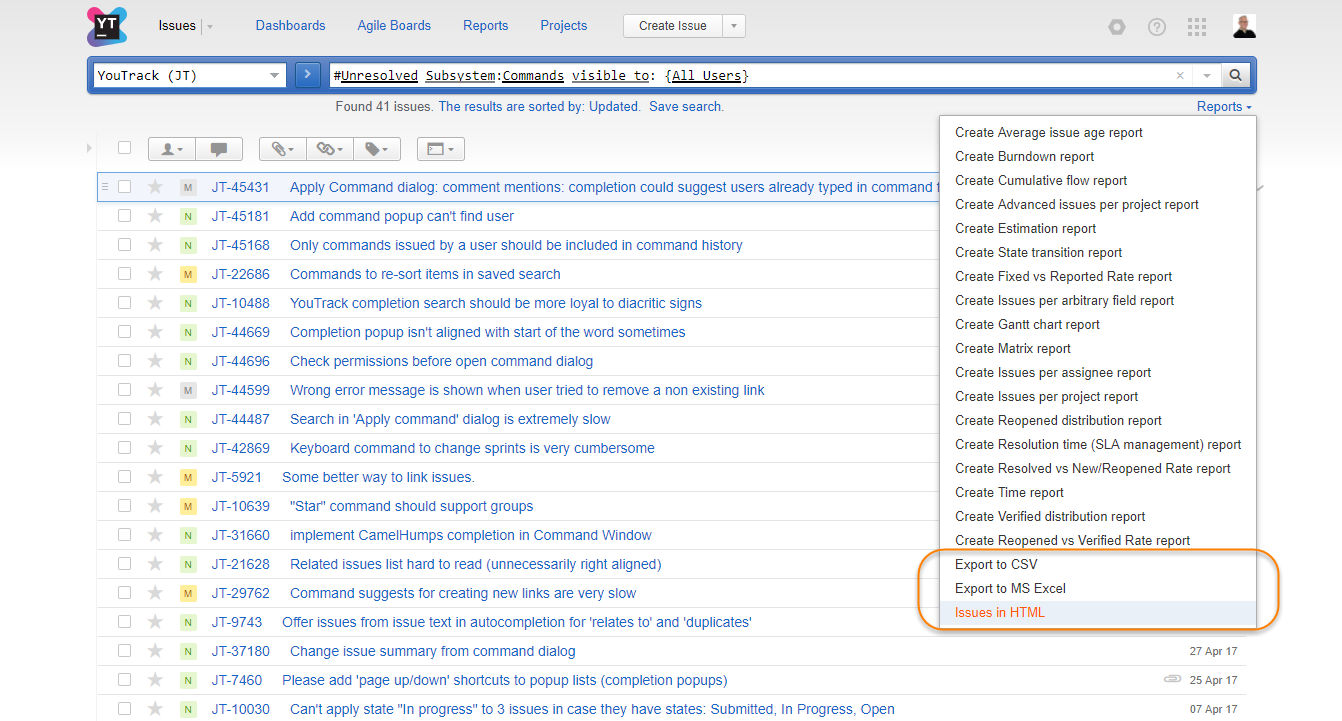Expand the Create Issue dropdown arrow
The height and width of the screenshot is (721, 1342).
[734, 26]
